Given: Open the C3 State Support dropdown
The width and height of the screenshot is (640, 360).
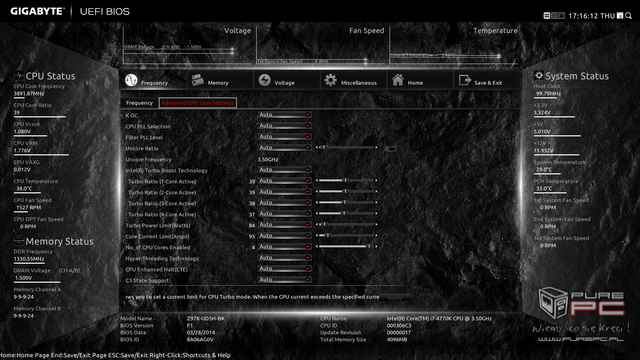Looking at the screenshot, I should coord(284,280).
